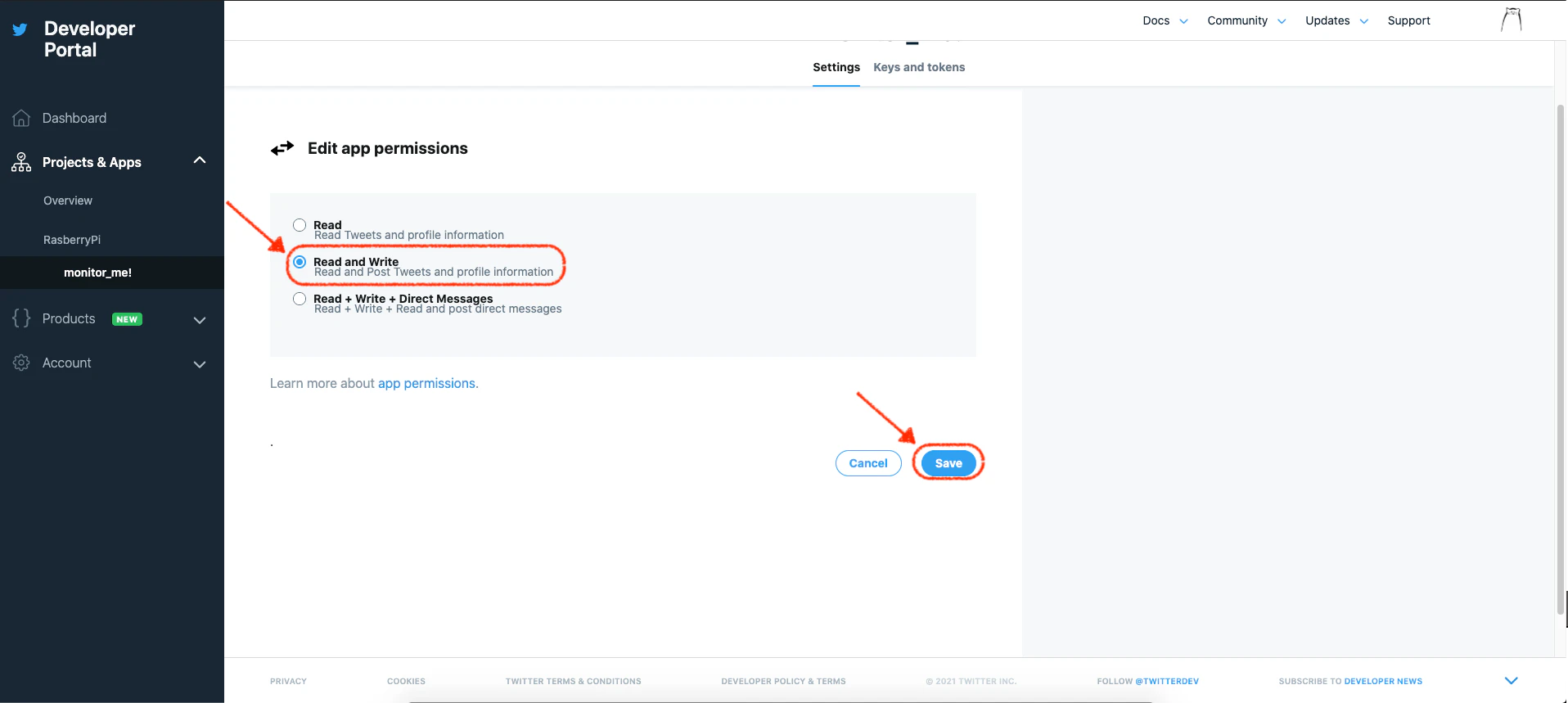Viewport: 1568px width, 703px height.
Task: Open Dashboard in the sidebar
Action: (74, 118)
